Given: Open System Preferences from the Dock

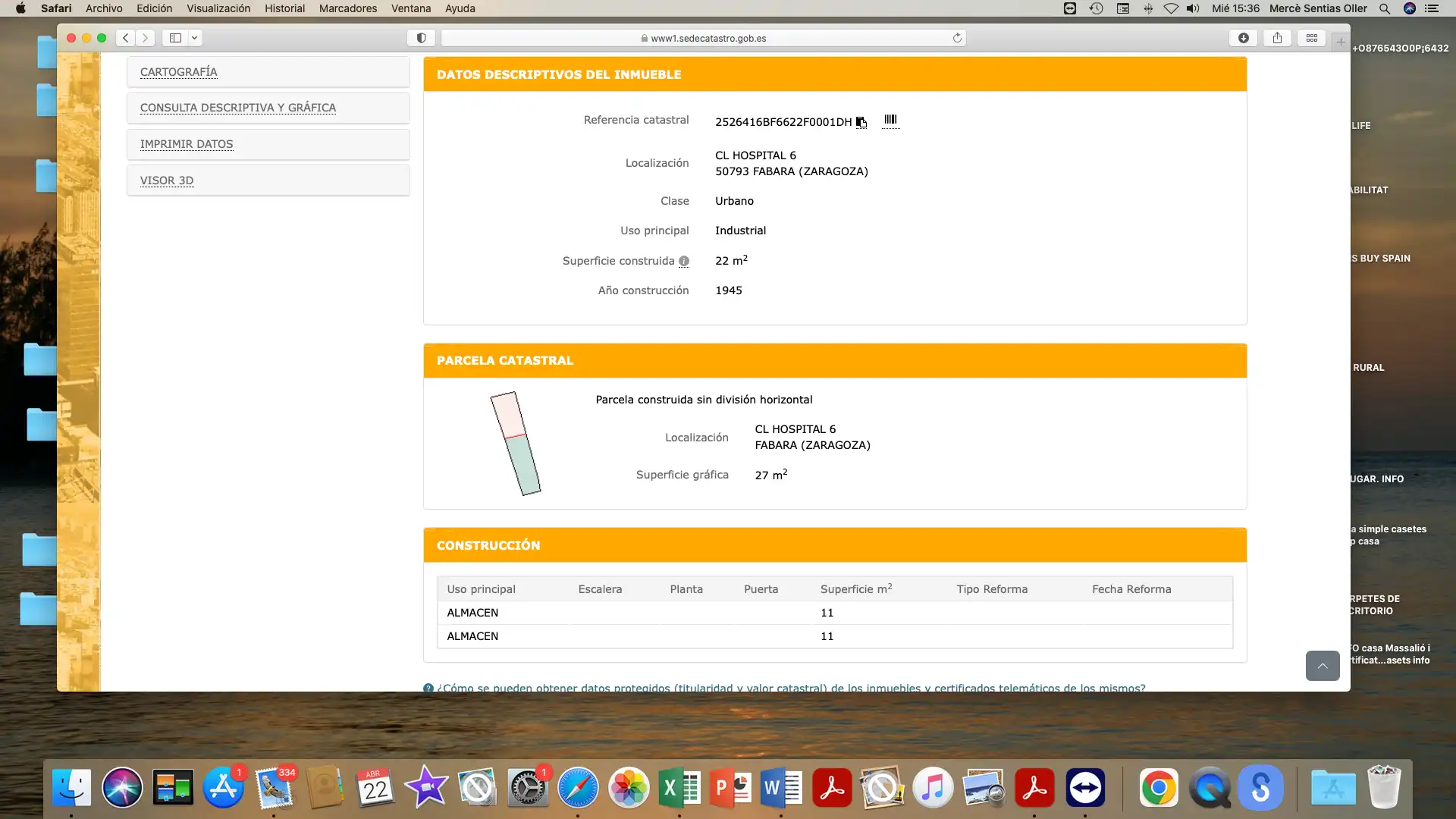Looking at the screenshot, I should (528, 788).
